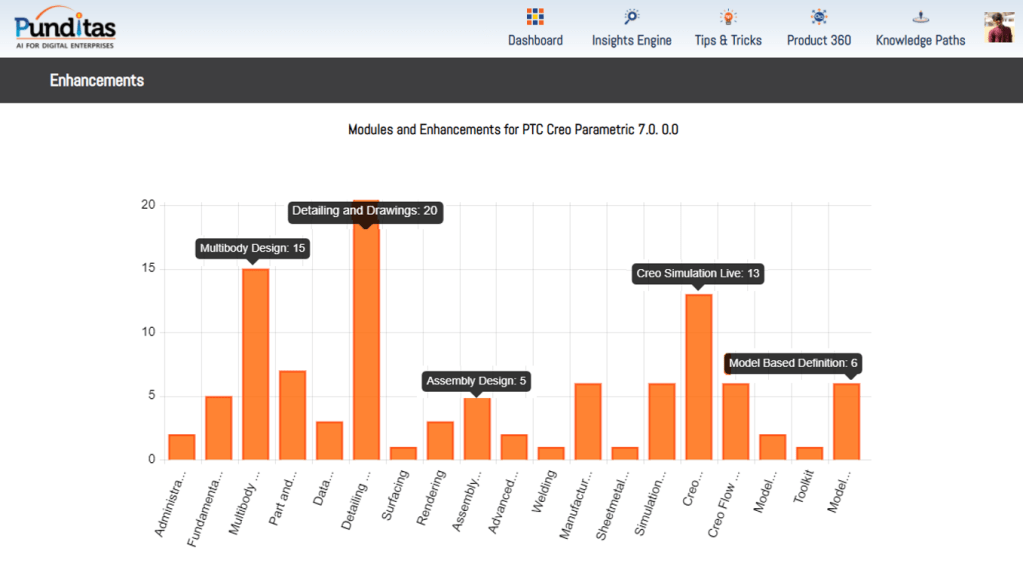Click the Enhancements page heading
Image resolution: width=1023 pixels, height=563 pixels.
click(x=97, y=81)
